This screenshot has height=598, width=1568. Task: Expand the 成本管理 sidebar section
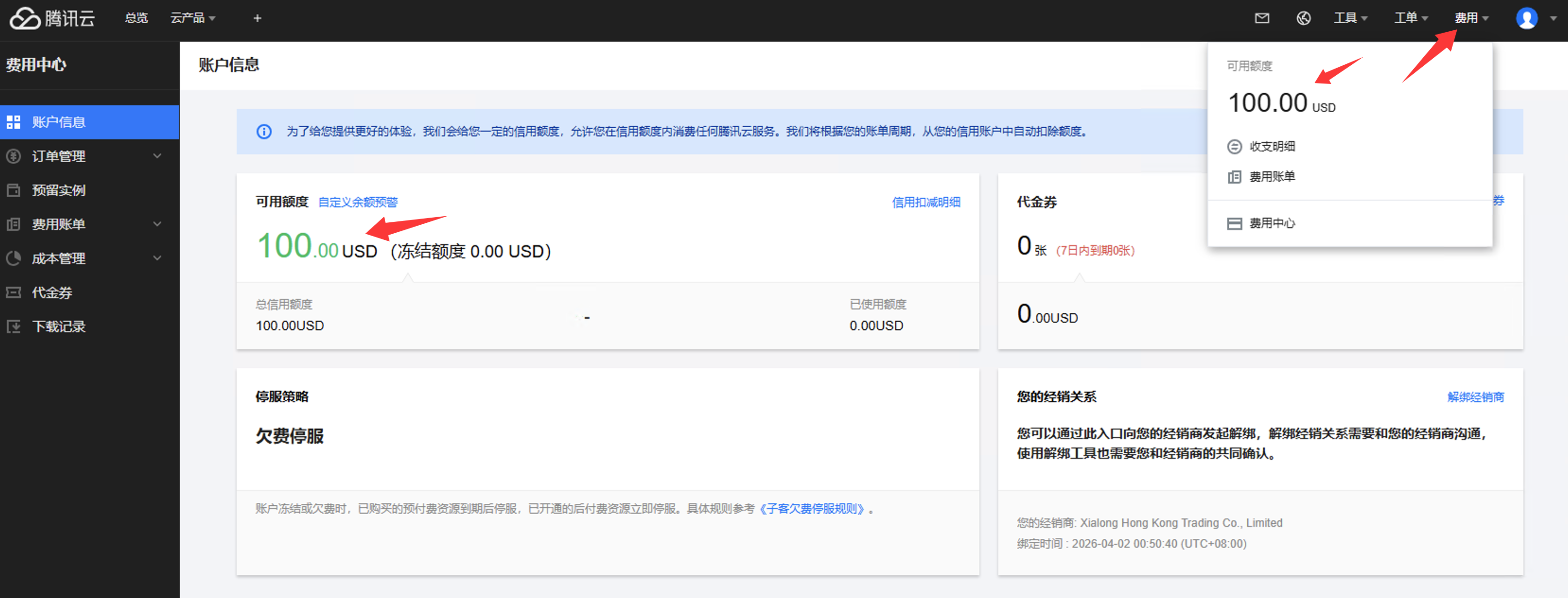[x=59, y=258]
